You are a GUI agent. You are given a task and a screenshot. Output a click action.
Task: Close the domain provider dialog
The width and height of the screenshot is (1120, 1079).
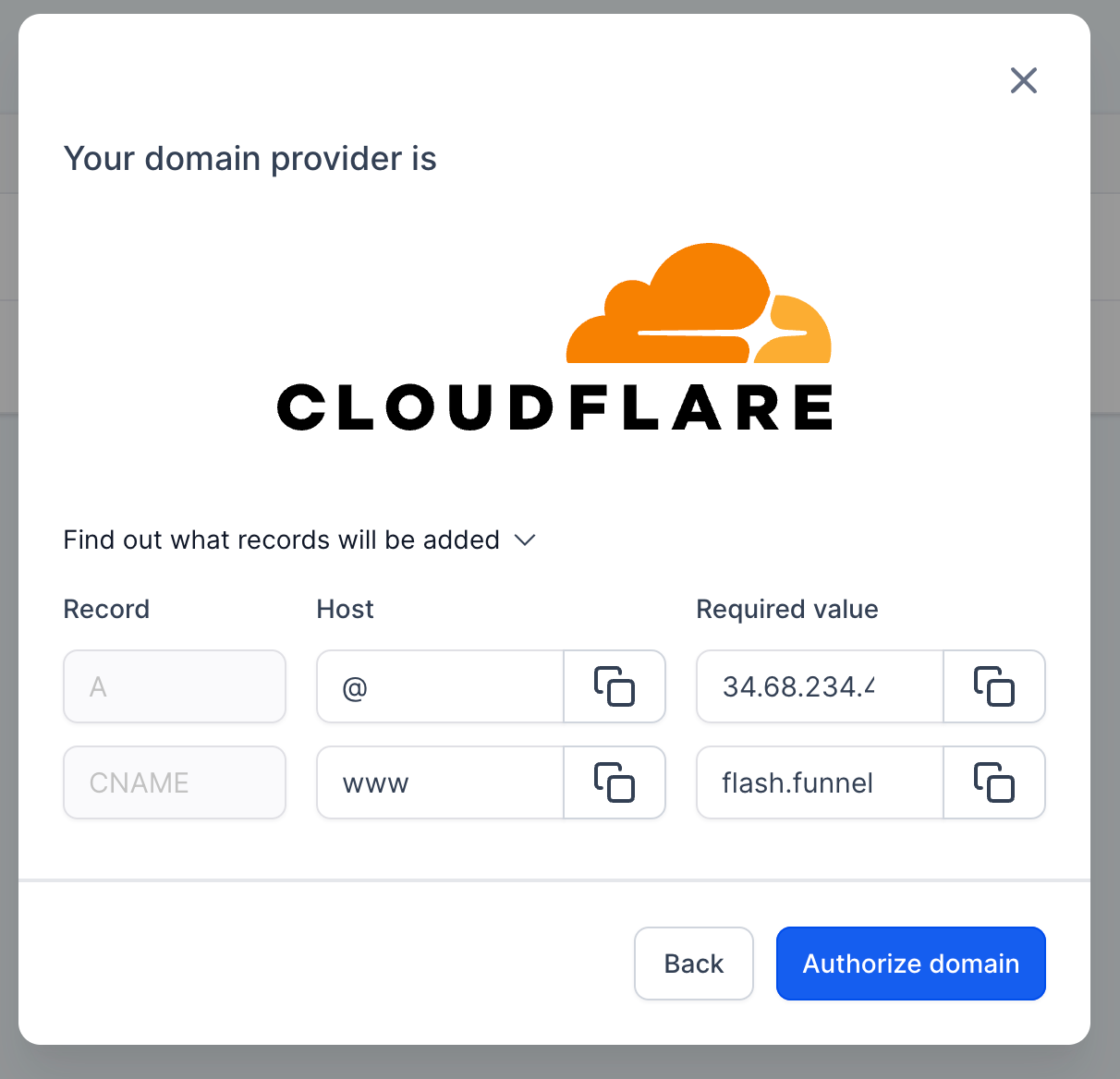tap(1024, 80)
